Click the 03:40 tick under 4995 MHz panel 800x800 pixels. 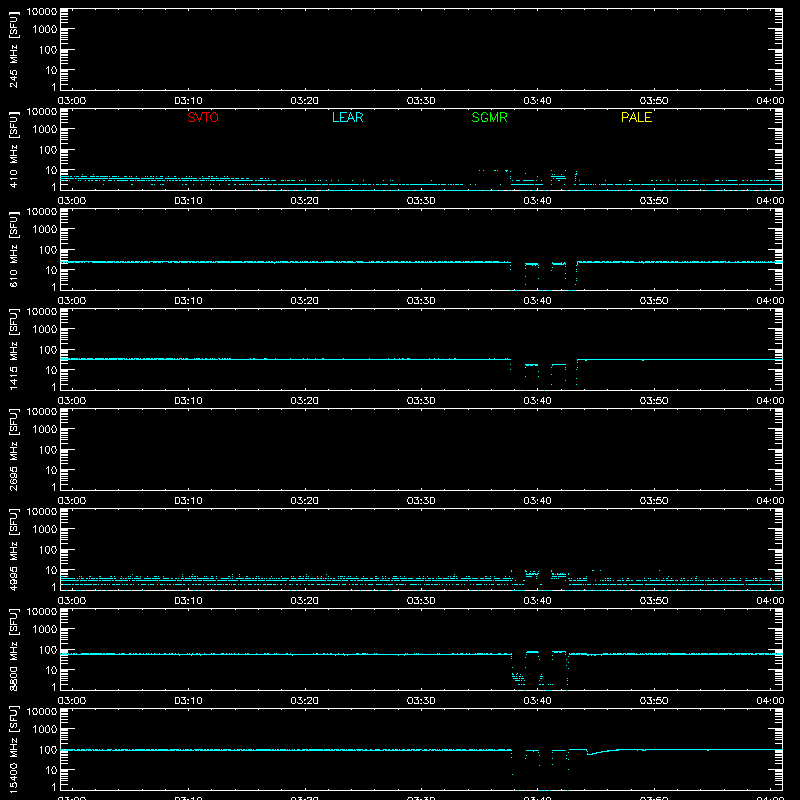(x=537, y=601)
